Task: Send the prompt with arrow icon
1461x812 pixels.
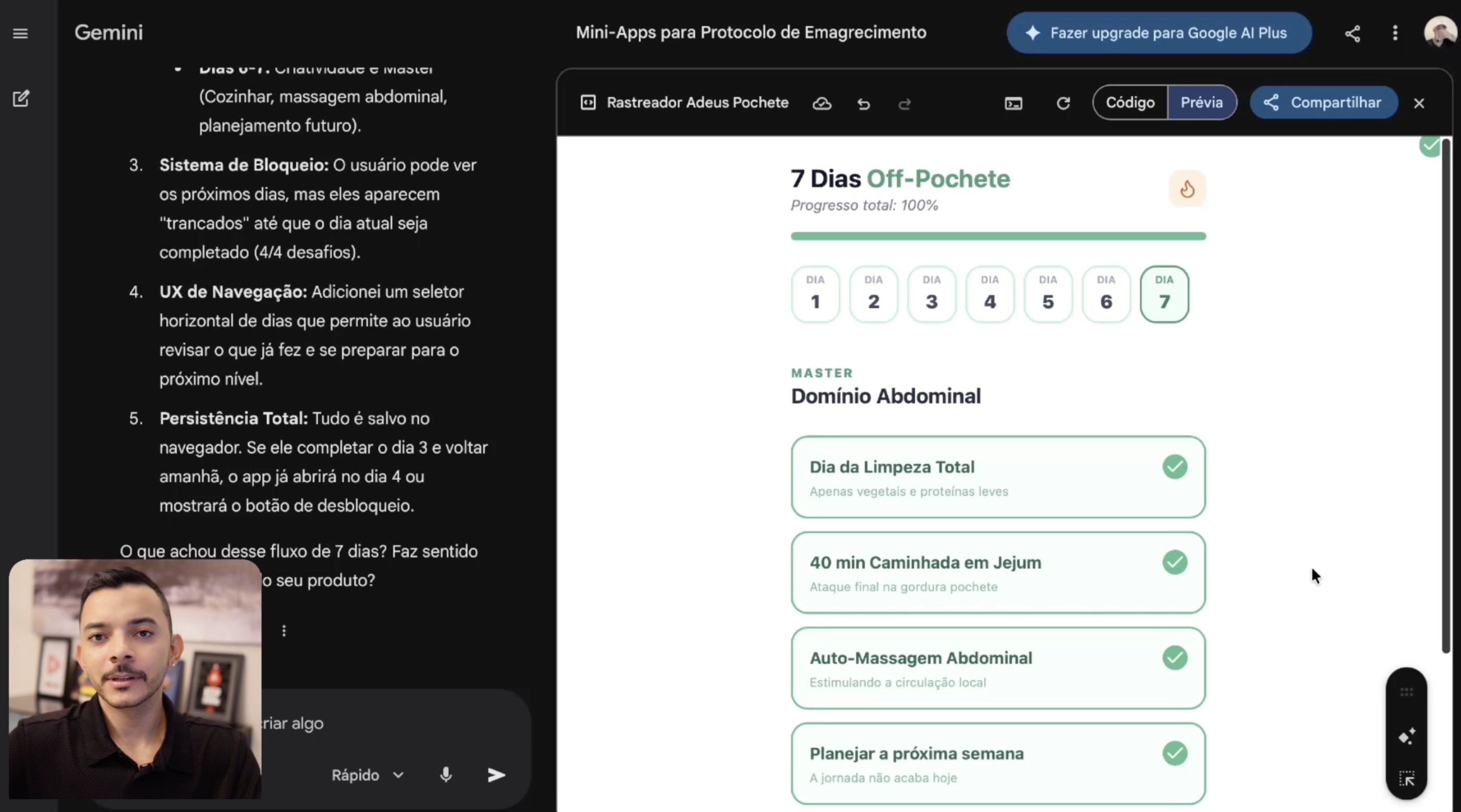Action: pos(496,775)
